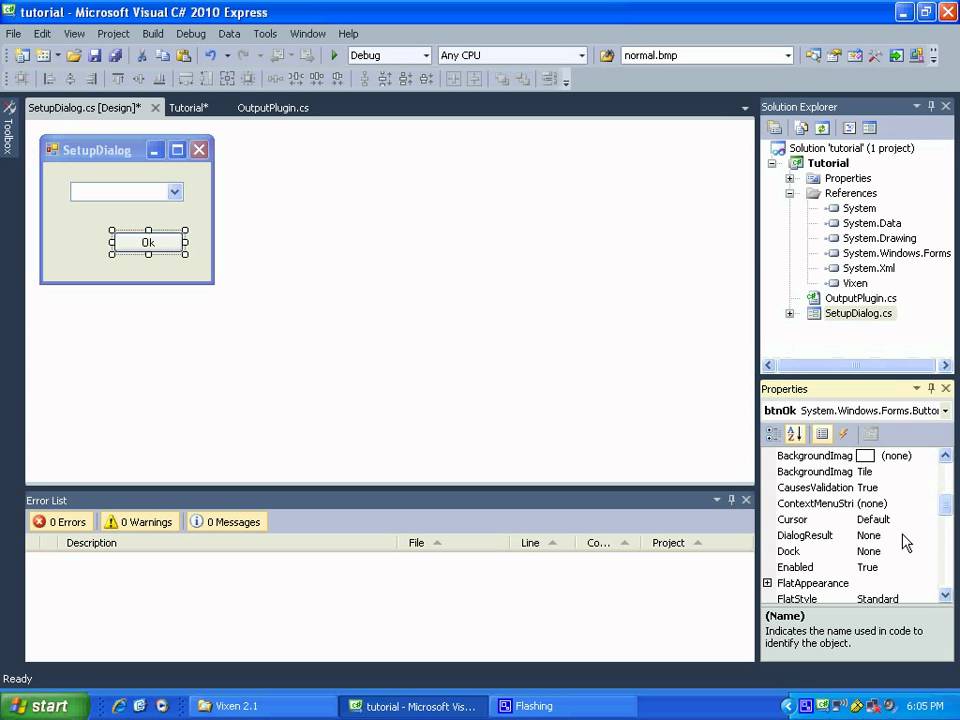960x720 pixels.
Task: Click the Properties vertical scrollbar thumb
Action: tap(945, 505)
